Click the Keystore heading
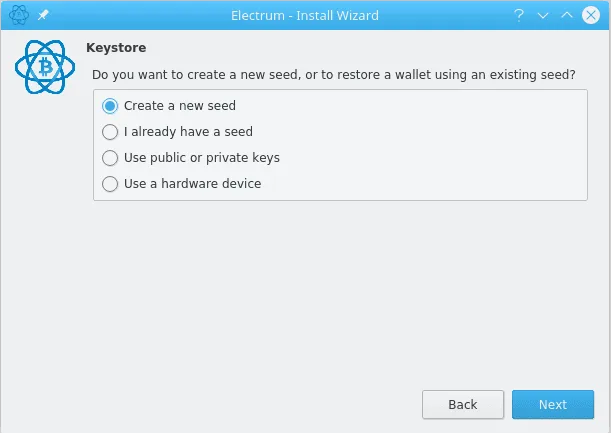Screen dimensions: 611x433 point(116,48)
